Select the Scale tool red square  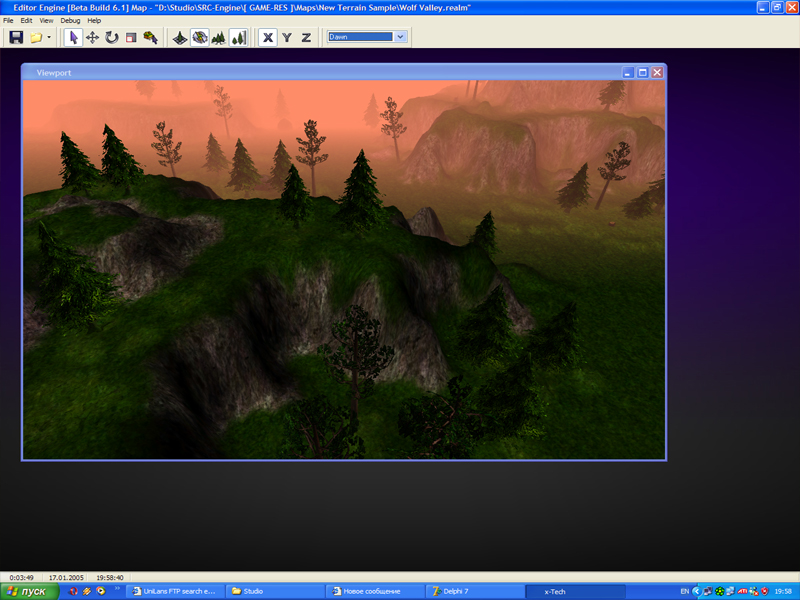tap(130, 37)
